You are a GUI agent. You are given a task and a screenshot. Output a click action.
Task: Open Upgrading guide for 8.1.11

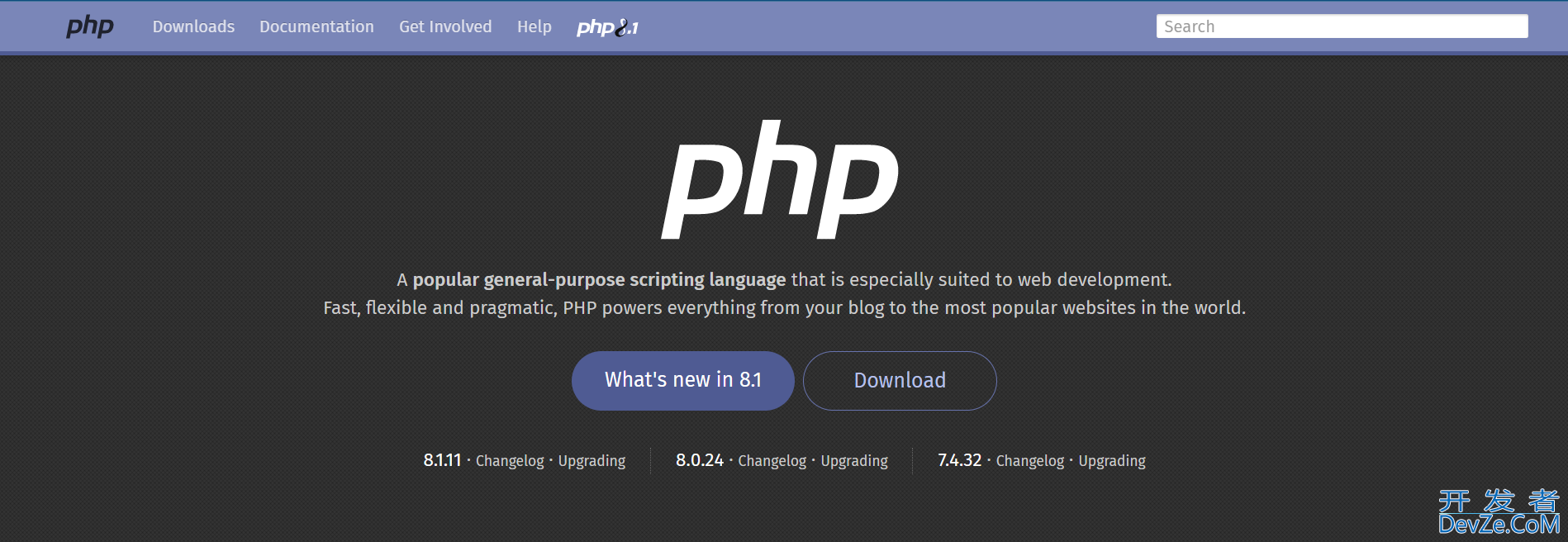tap(592, 461)
